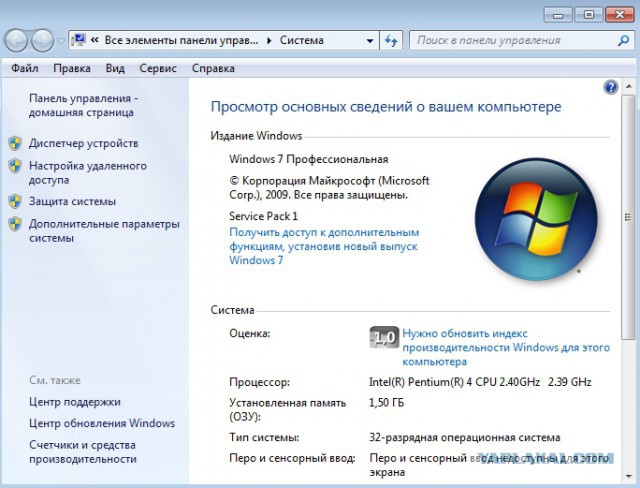Open recent pages dropdown next to navigation arrows
This screenshot has height=488, width=640.
pos(61,41)
